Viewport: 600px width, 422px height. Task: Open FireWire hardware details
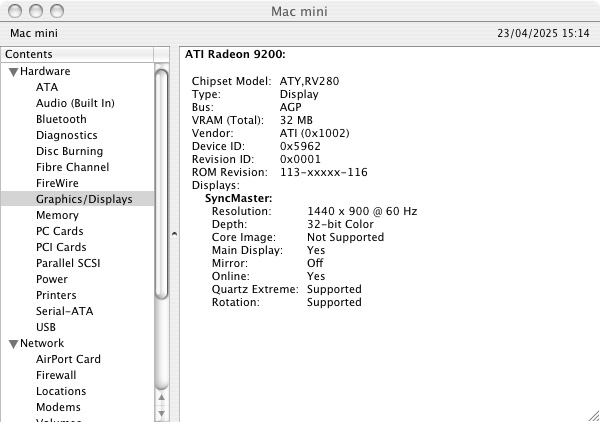(x=57, y=183)
